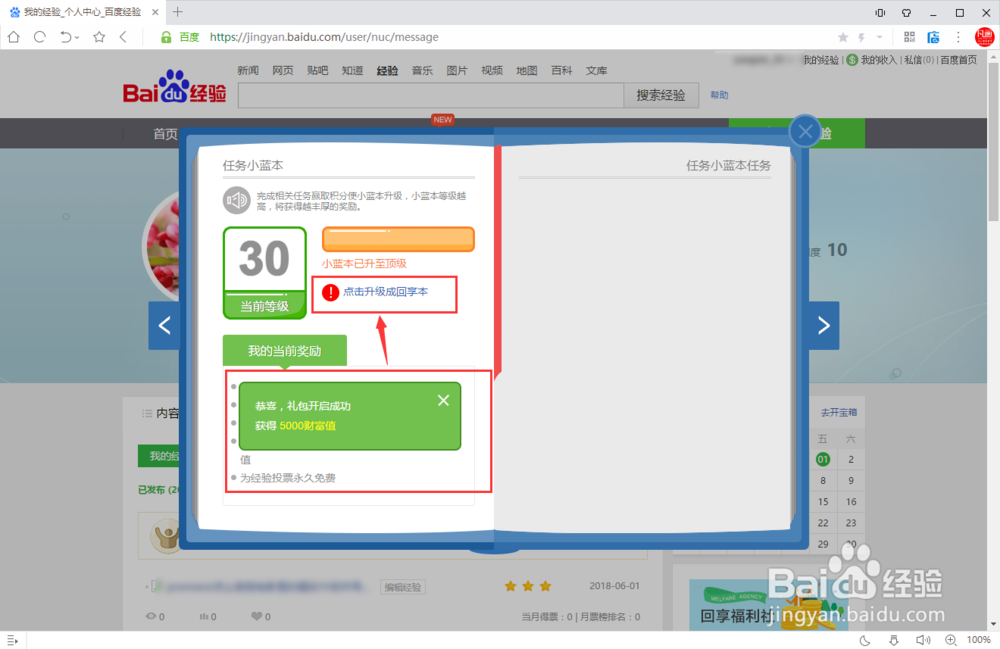Viewport: 1000px width, 649px height.
Task: Go to 百度首页 link
Action: click(959, 60)
